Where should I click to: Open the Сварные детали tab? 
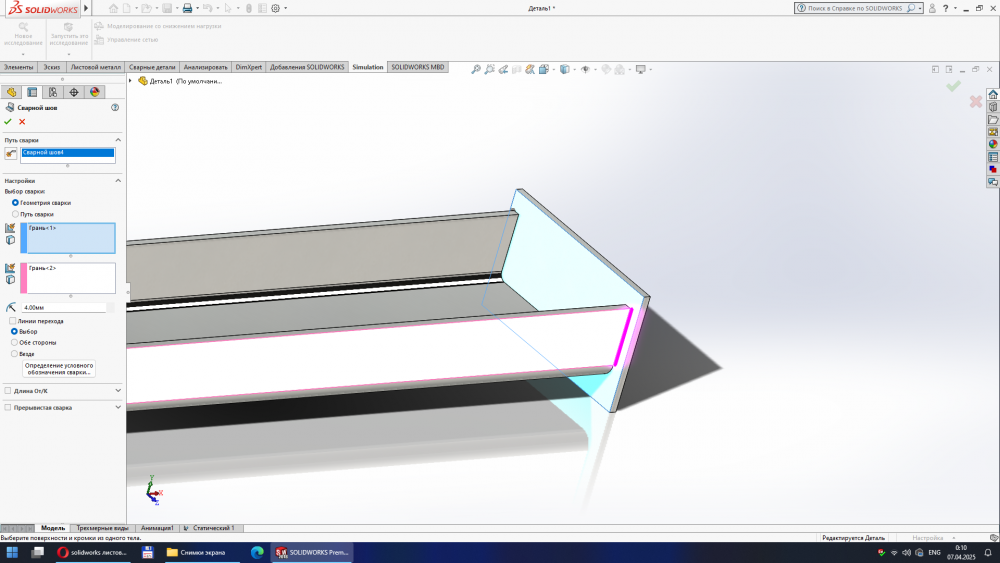(x=152, y=67)
